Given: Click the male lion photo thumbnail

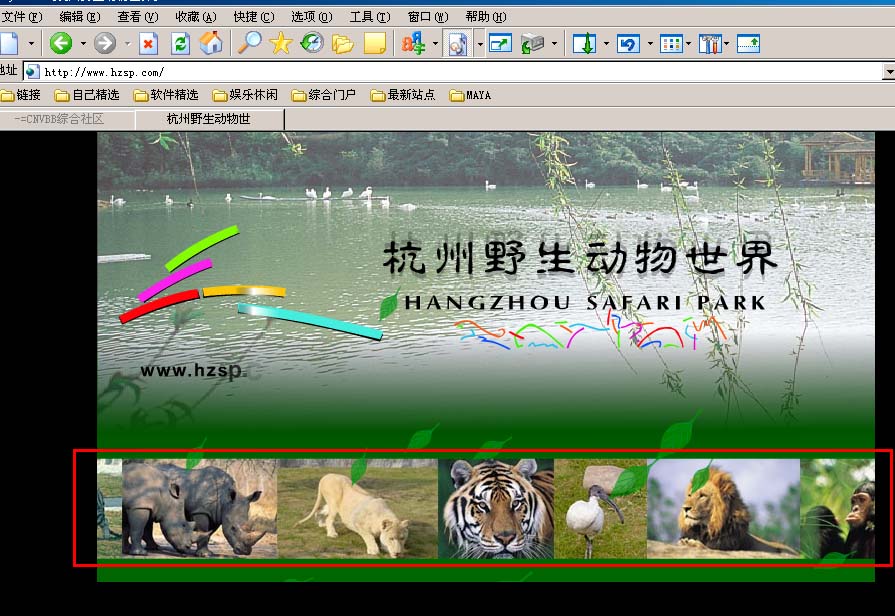Looking at the screenshot, I should (723, 508).
